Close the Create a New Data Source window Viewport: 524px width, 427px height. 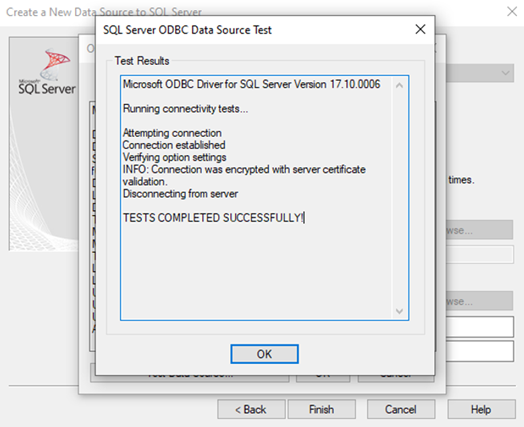click(x=512, y=12)
